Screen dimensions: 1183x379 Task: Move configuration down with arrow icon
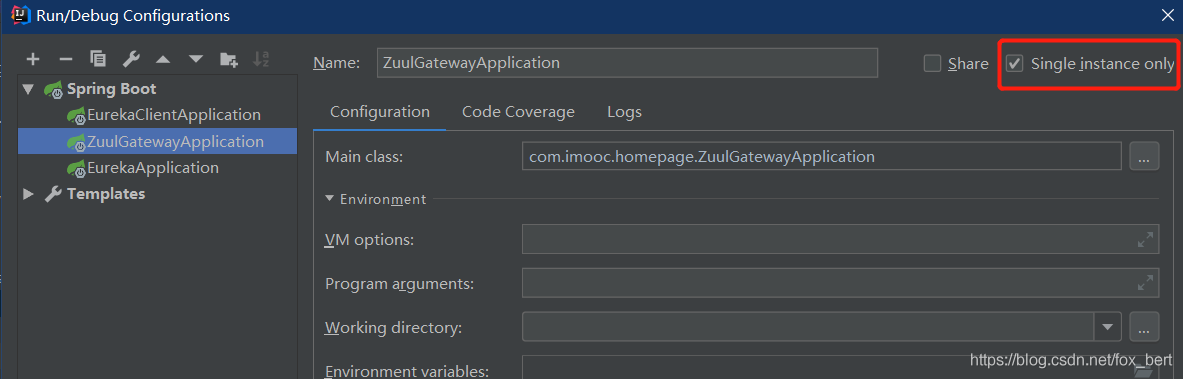click(195, 59)
